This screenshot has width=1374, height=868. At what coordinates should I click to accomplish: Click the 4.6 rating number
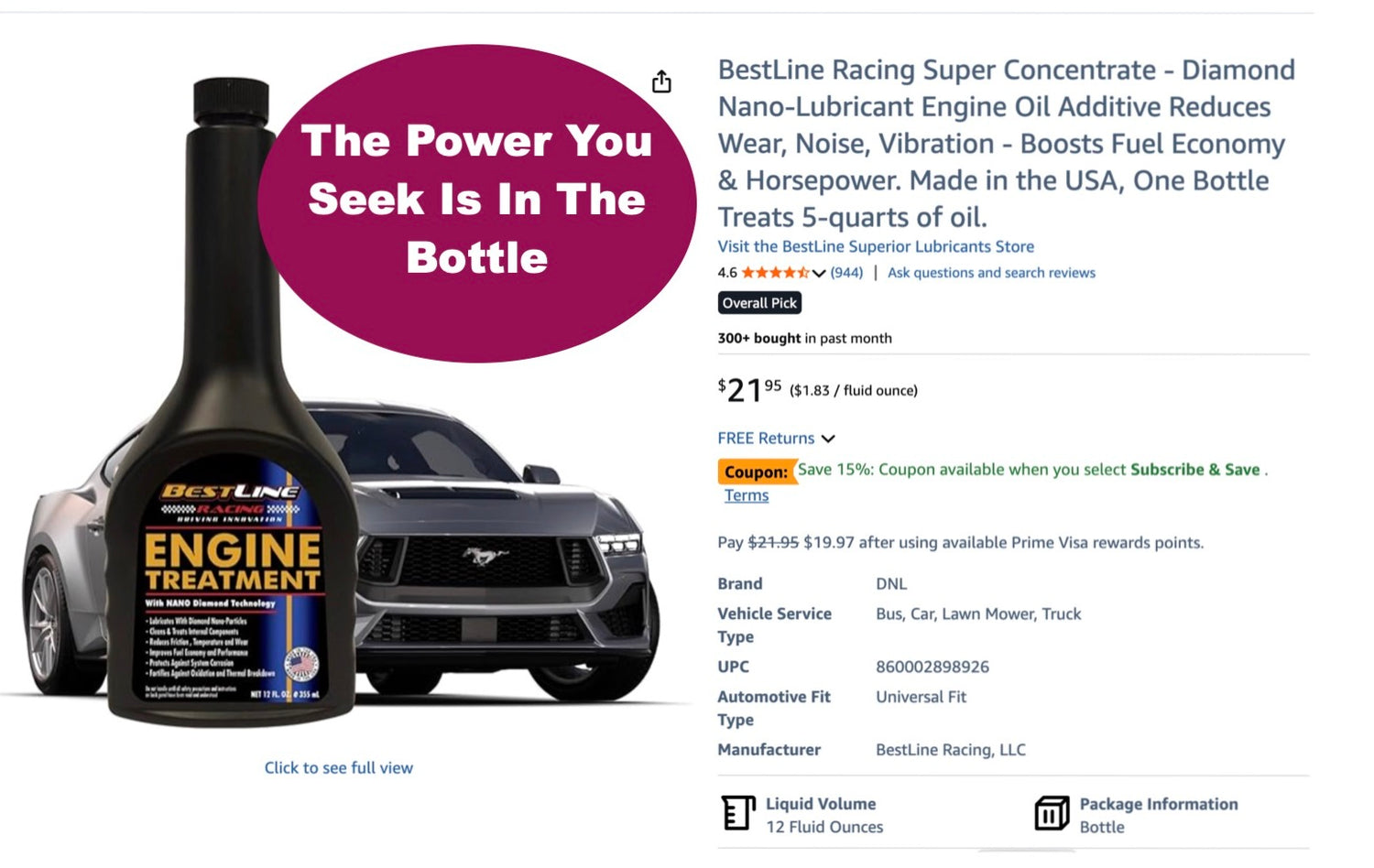click(x=727, y=273)
